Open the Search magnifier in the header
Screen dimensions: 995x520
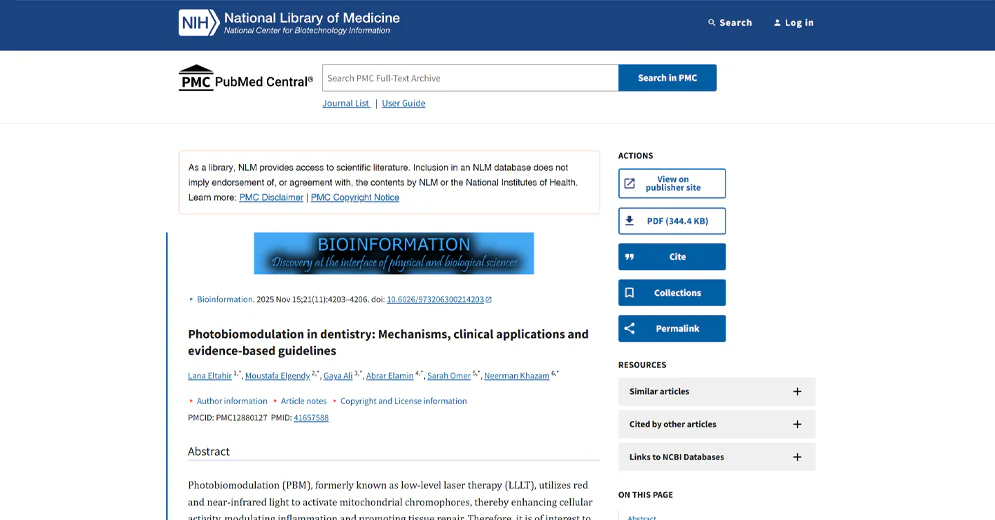click(711, 23)
